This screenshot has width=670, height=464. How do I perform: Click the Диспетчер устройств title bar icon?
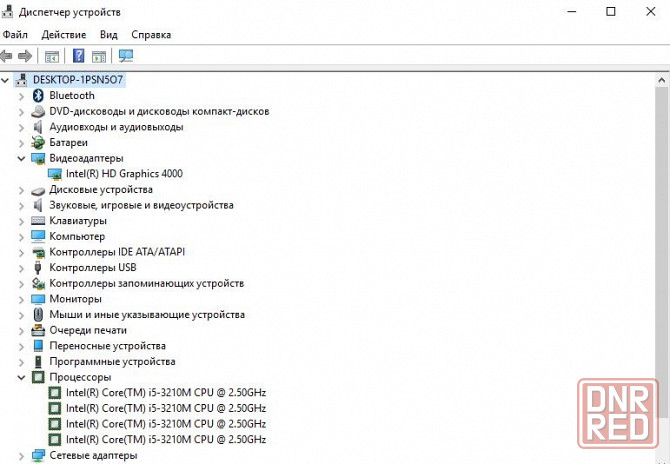click(x=8, y=12)
